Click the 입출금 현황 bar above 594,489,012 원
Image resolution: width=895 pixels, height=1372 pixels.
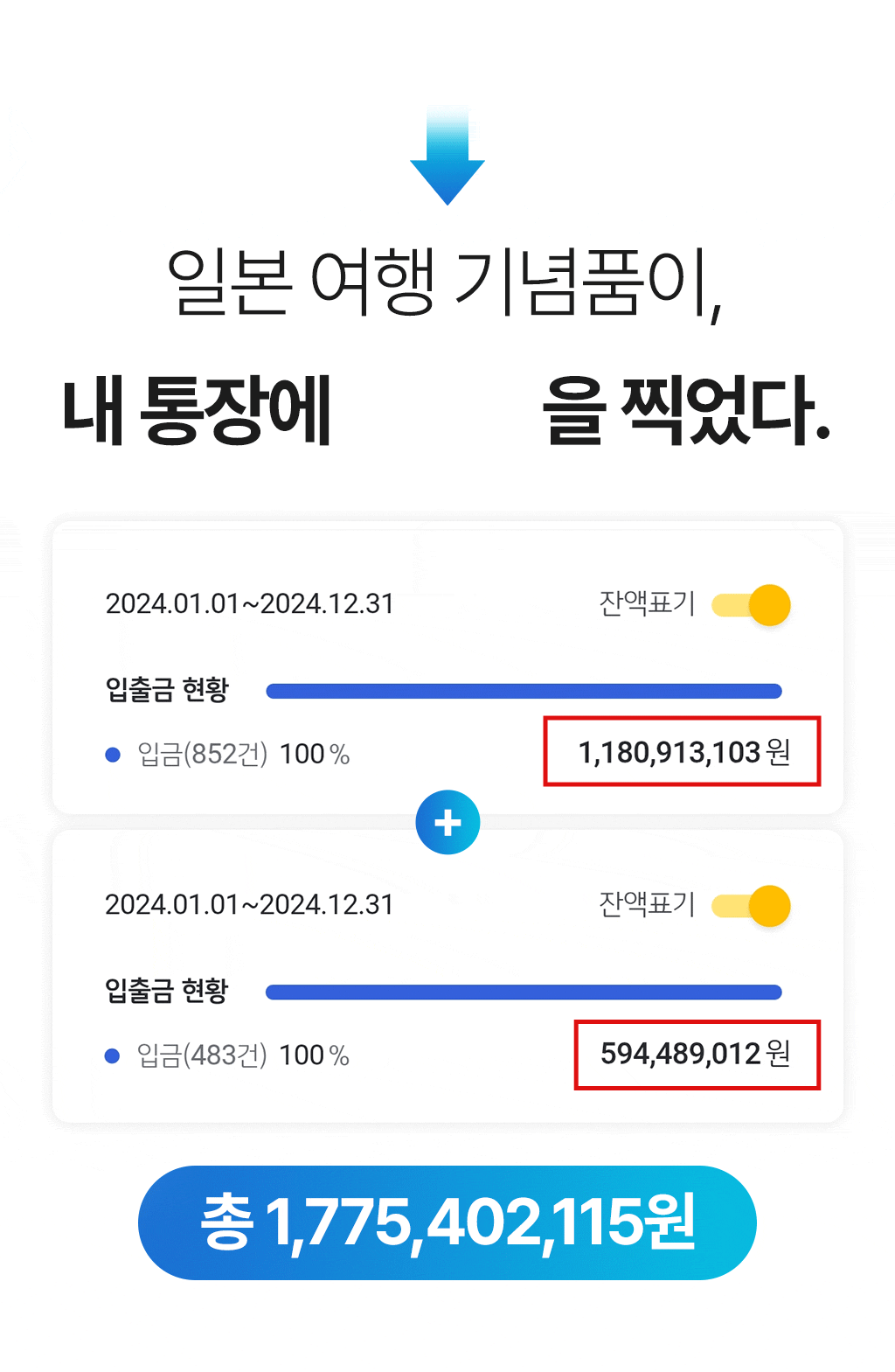point(524,992)
